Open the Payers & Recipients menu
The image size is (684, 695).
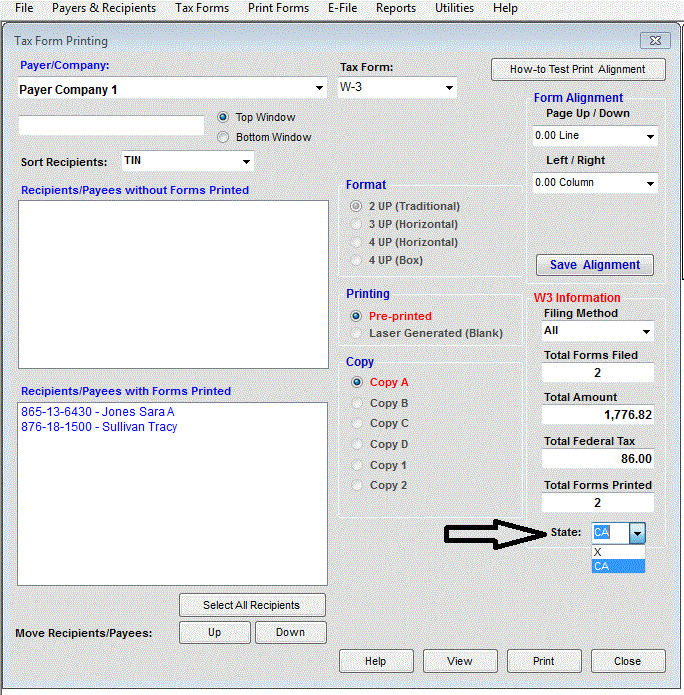104,8
